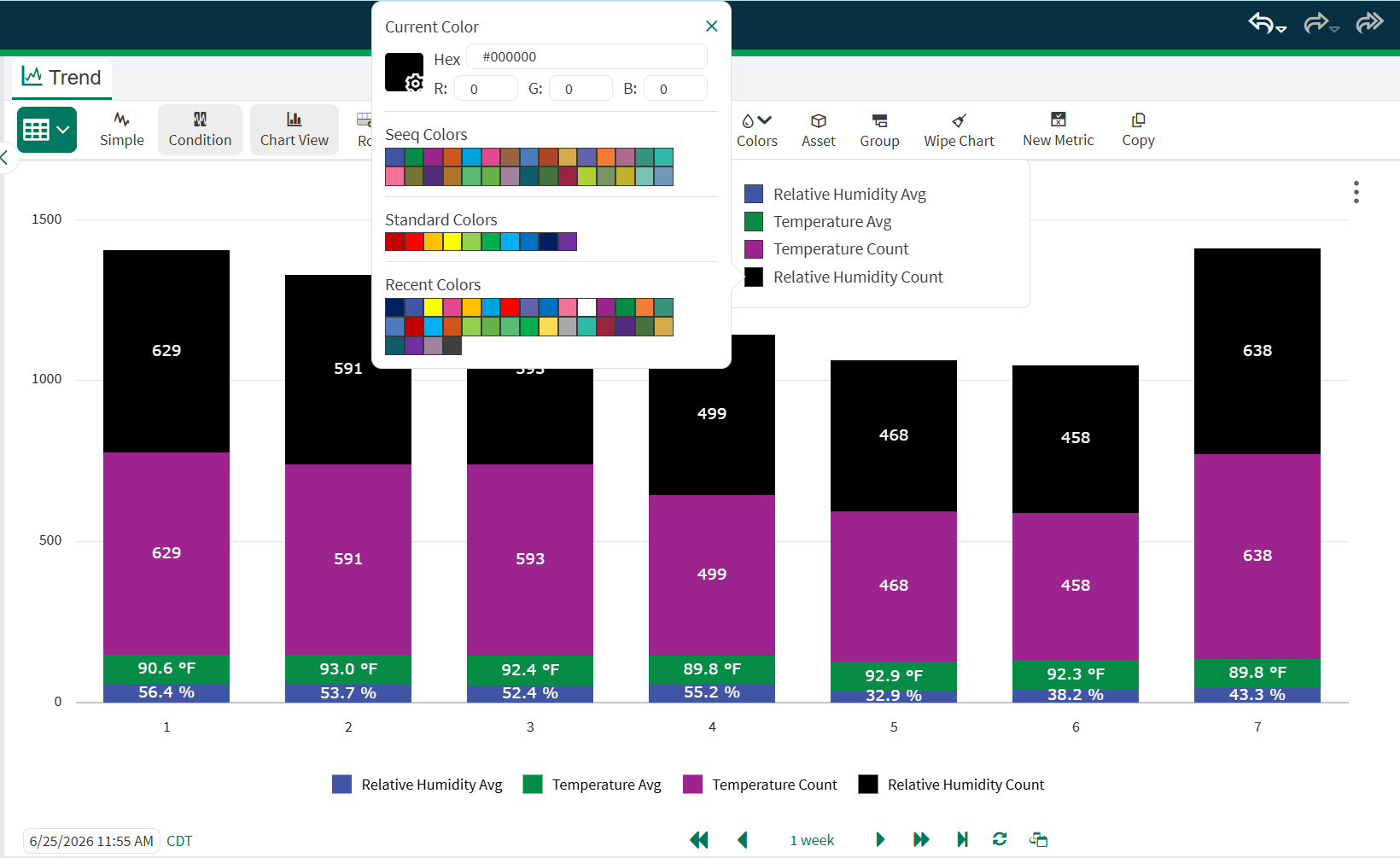Open the Wipe Chart tool

(x=959, y=130)
